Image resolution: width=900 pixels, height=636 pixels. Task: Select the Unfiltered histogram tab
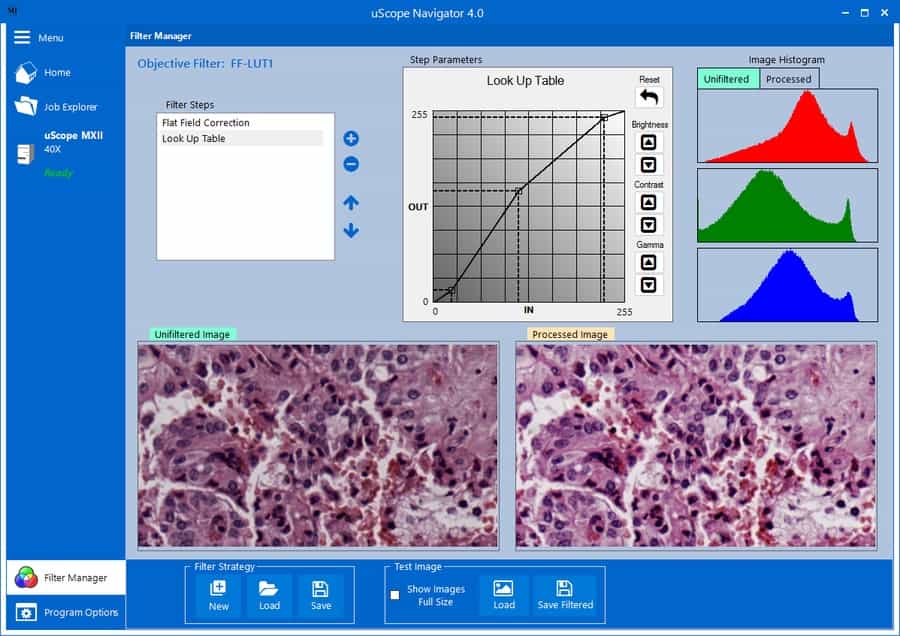click(727, 79)
